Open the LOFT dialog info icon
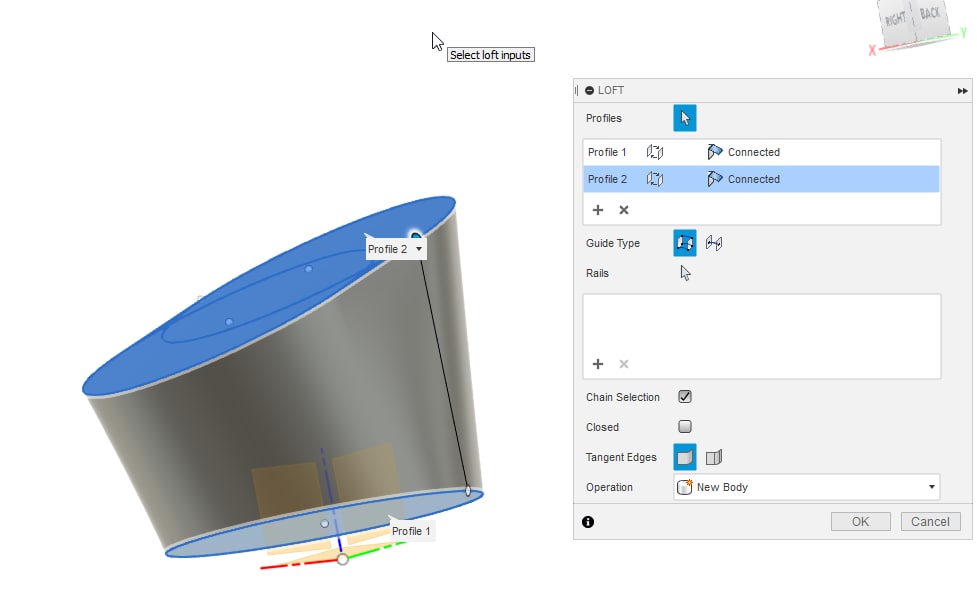The height and width of the screenshot is (596, 977). click(x=588, y=522)
